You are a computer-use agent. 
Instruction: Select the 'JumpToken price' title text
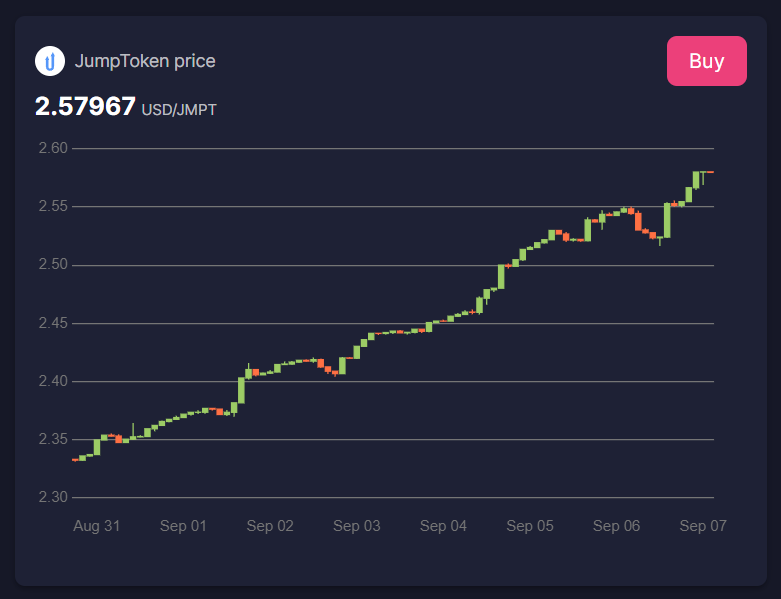(x=145, y=61)
